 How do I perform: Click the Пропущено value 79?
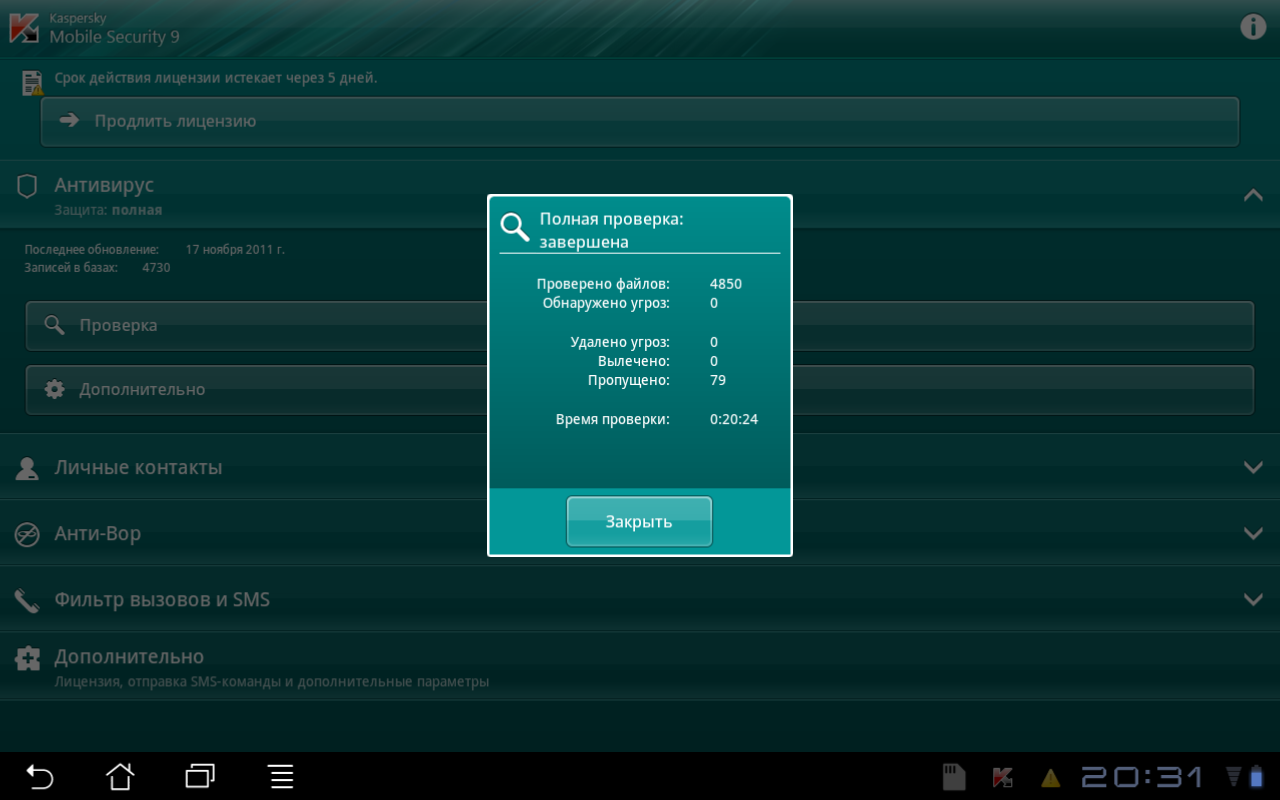coord(718,380)
